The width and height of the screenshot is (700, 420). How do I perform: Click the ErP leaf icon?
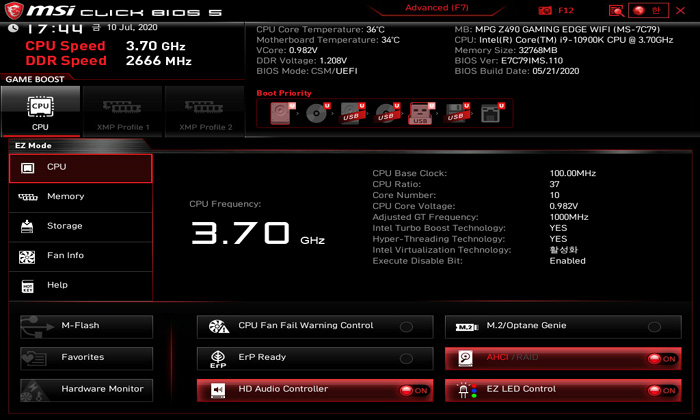218,359
